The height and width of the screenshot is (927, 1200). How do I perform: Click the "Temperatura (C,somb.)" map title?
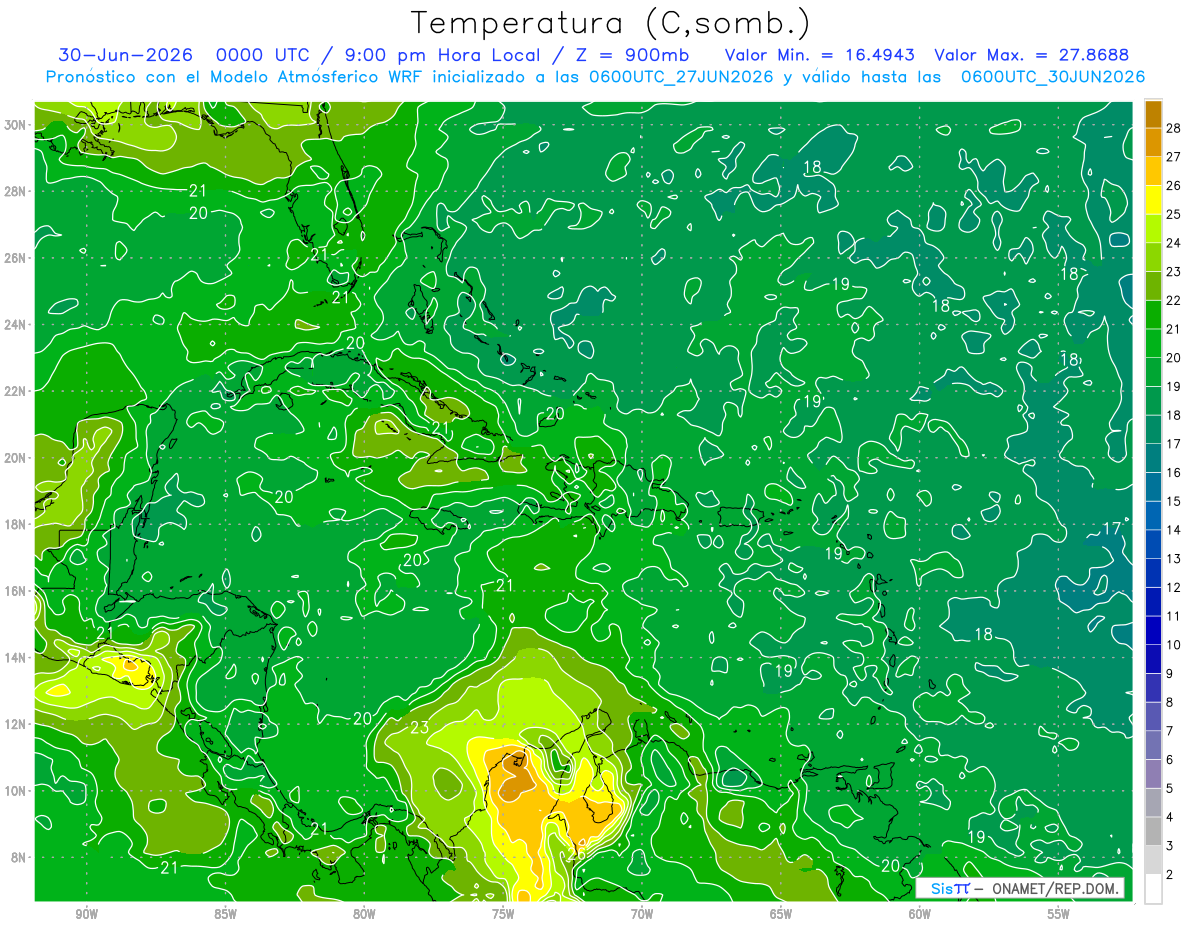pyautogui.click(x=610, y=24)
